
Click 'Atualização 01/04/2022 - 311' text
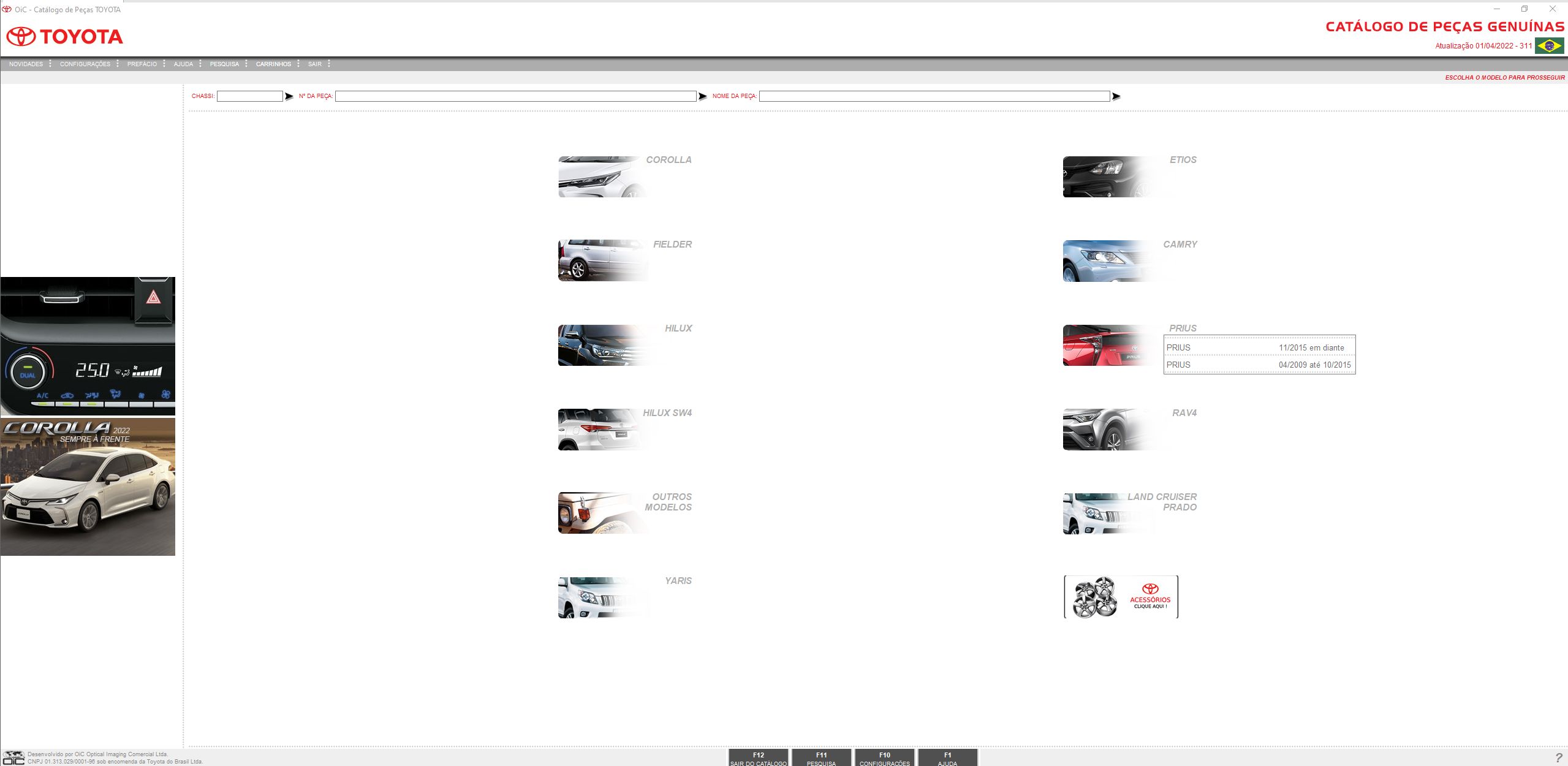click(1483, 46)
